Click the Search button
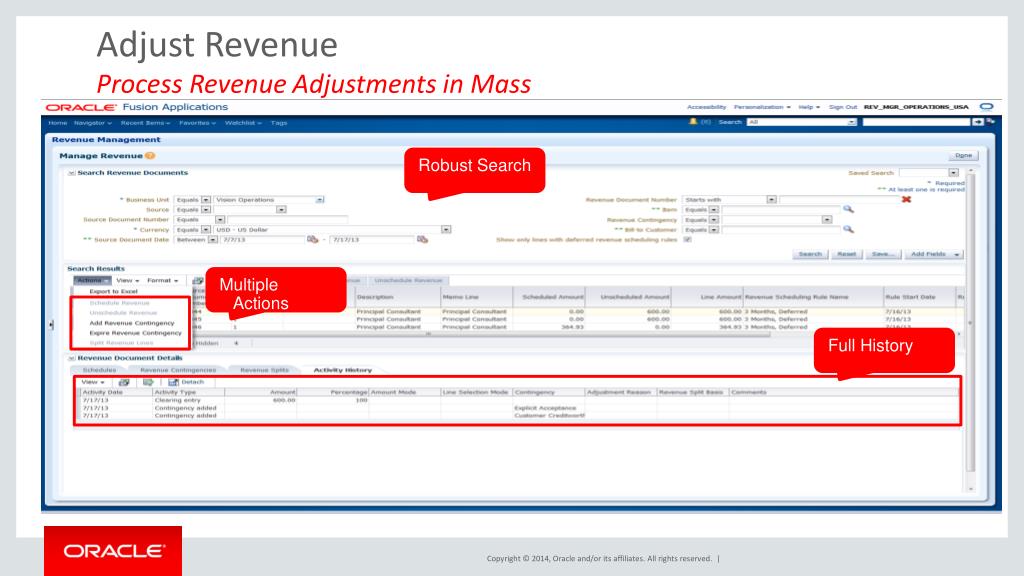 (810, 254)
